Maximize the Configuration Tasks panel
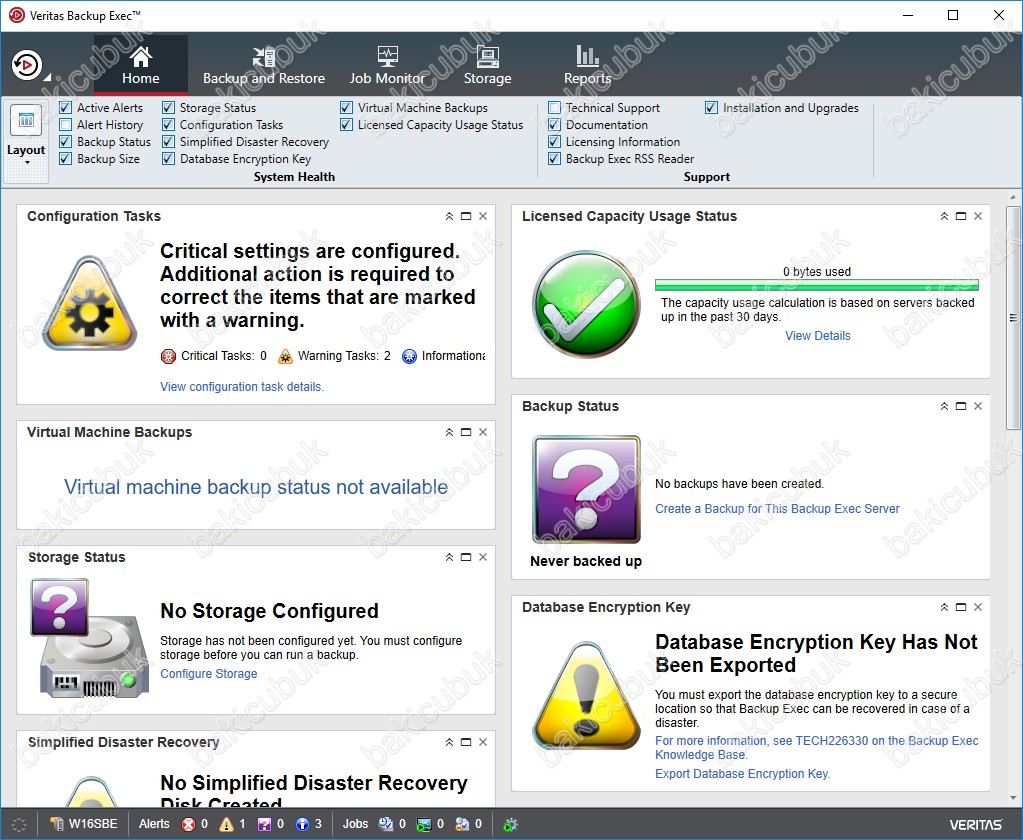 coord(466,217)
